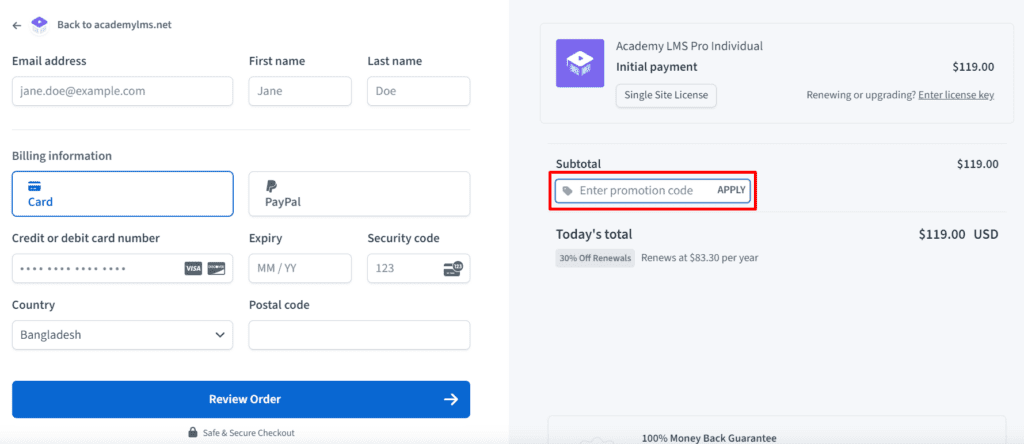Click the padlock Safe & Secure icon

click(192, 432)
